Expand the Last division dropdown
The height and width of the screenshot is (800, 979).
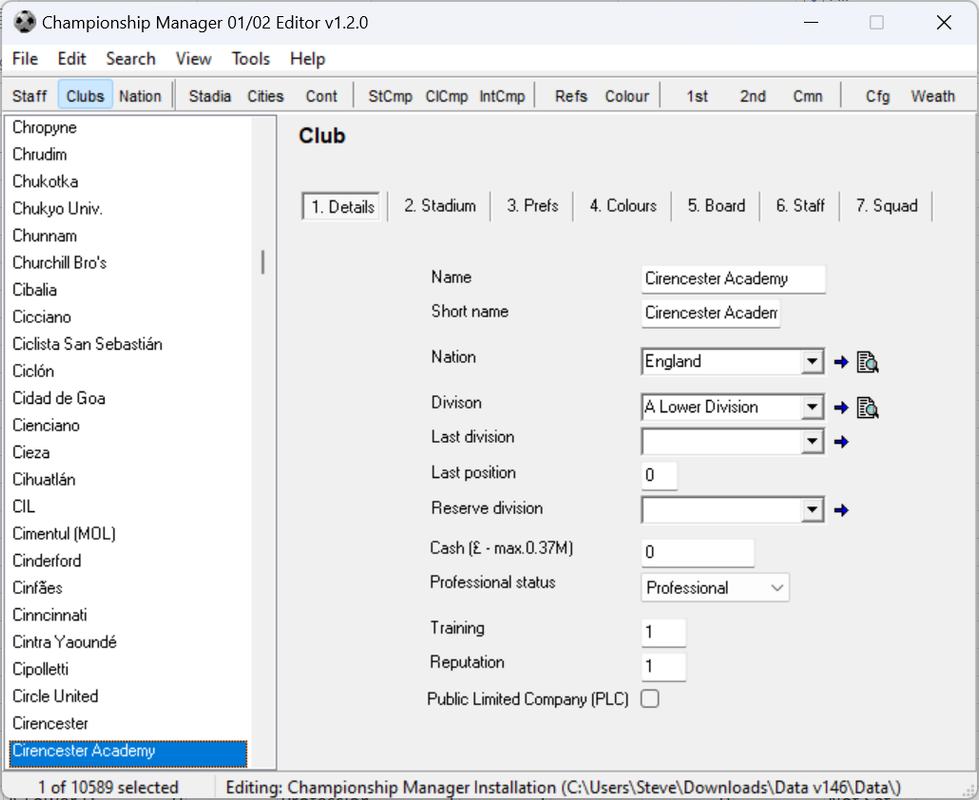click(x=812, y=442)
